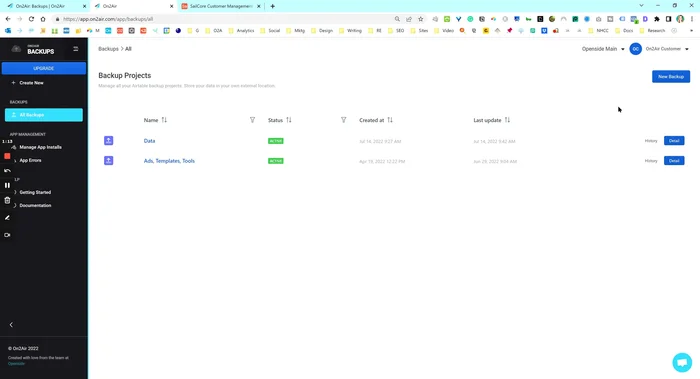The image size is (700, 379).
Task: Open the chat support bubble
Action: 682,362
